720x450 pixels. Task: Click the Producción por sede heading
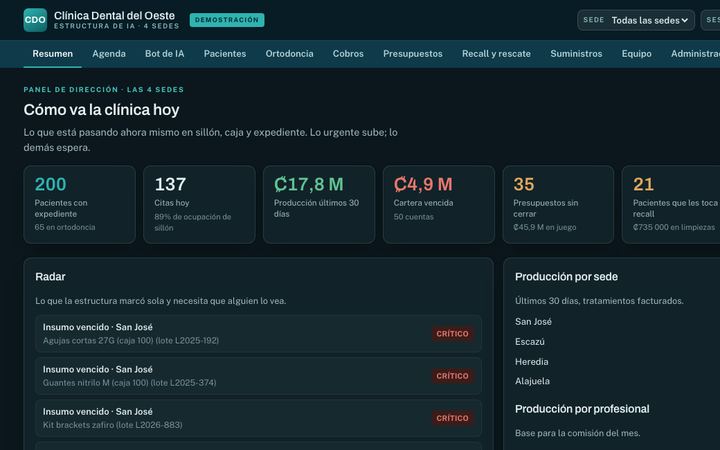(x=566, y=277)
